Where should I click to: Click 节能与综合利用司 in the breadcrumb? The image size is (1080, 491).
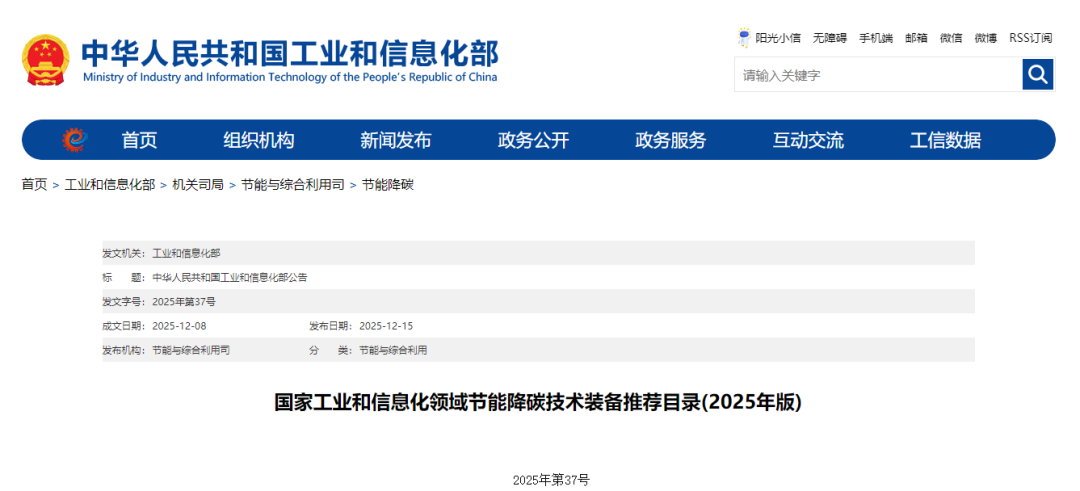click(x=293, y=185)
